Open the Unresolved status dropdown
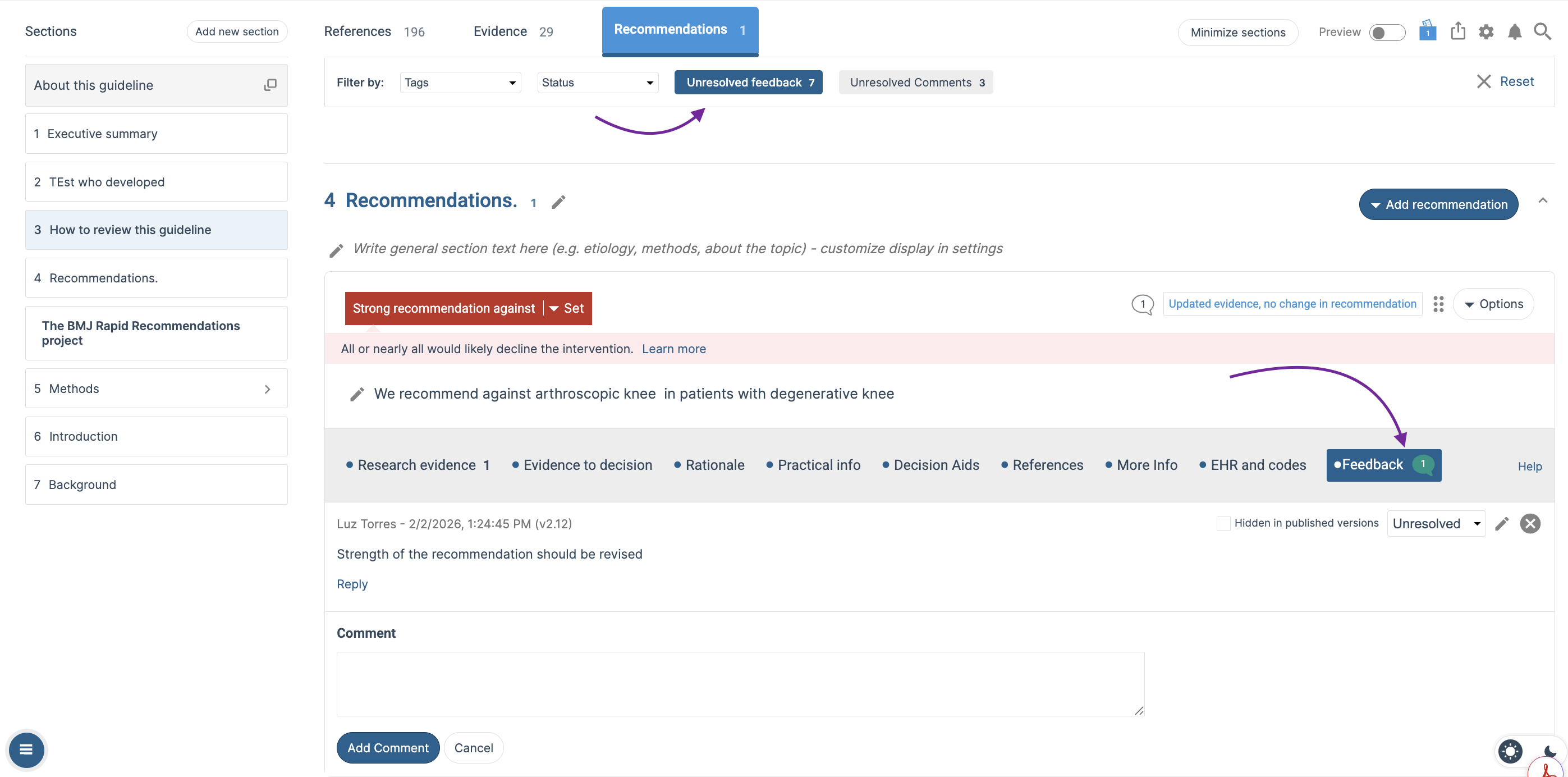 click(x=1436, y=524)
